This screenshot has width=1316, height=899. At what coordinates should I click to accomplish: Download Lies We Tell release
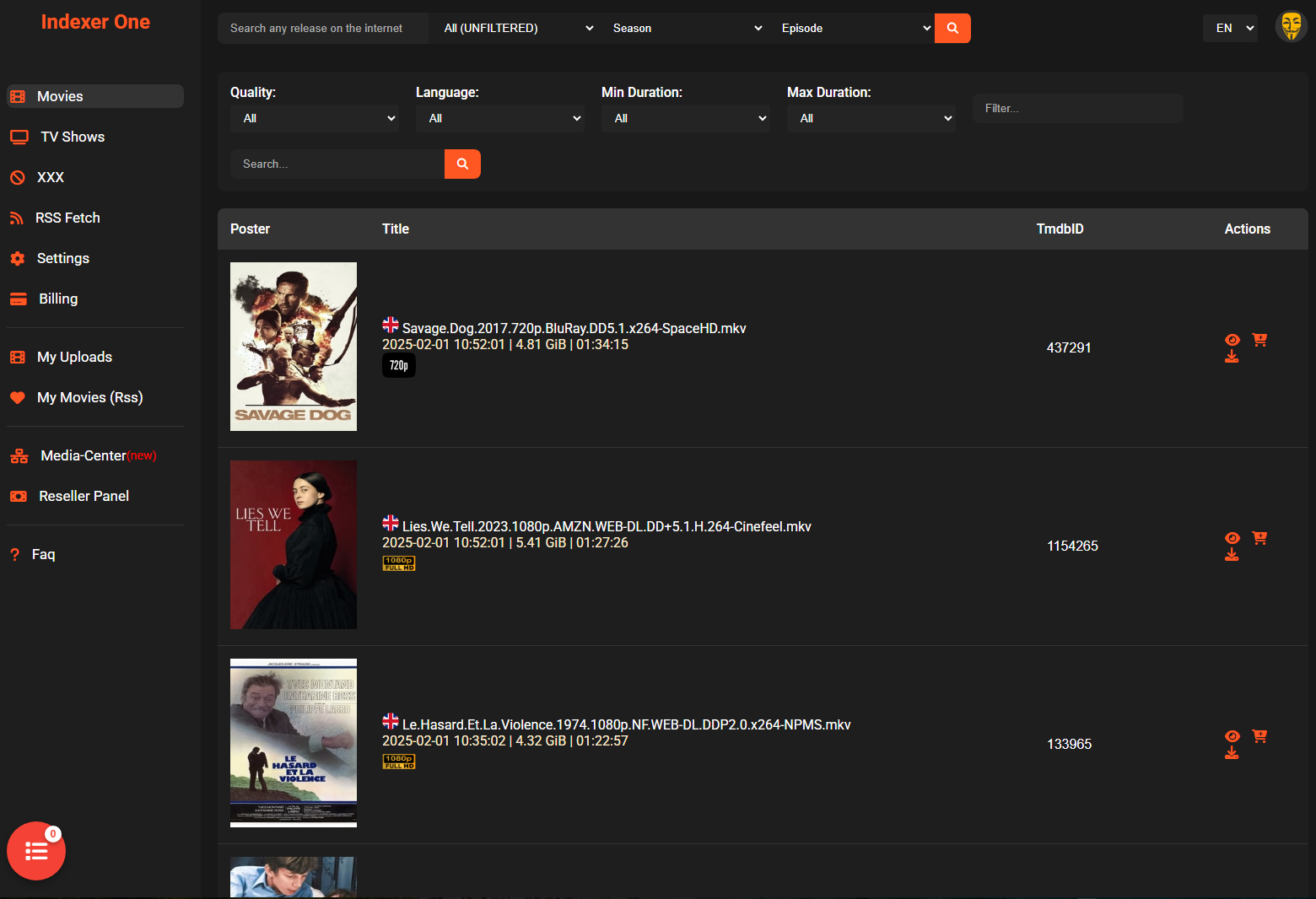point(1232,555)
